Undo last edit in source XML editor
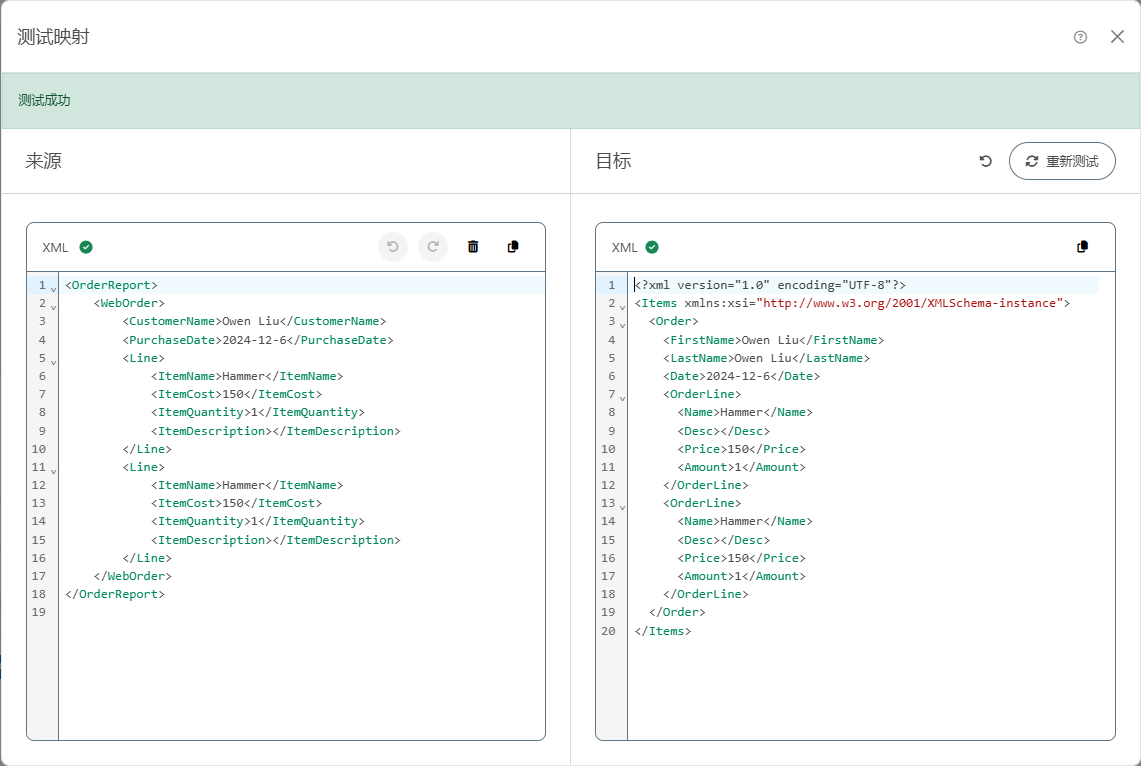 (393, 247)
